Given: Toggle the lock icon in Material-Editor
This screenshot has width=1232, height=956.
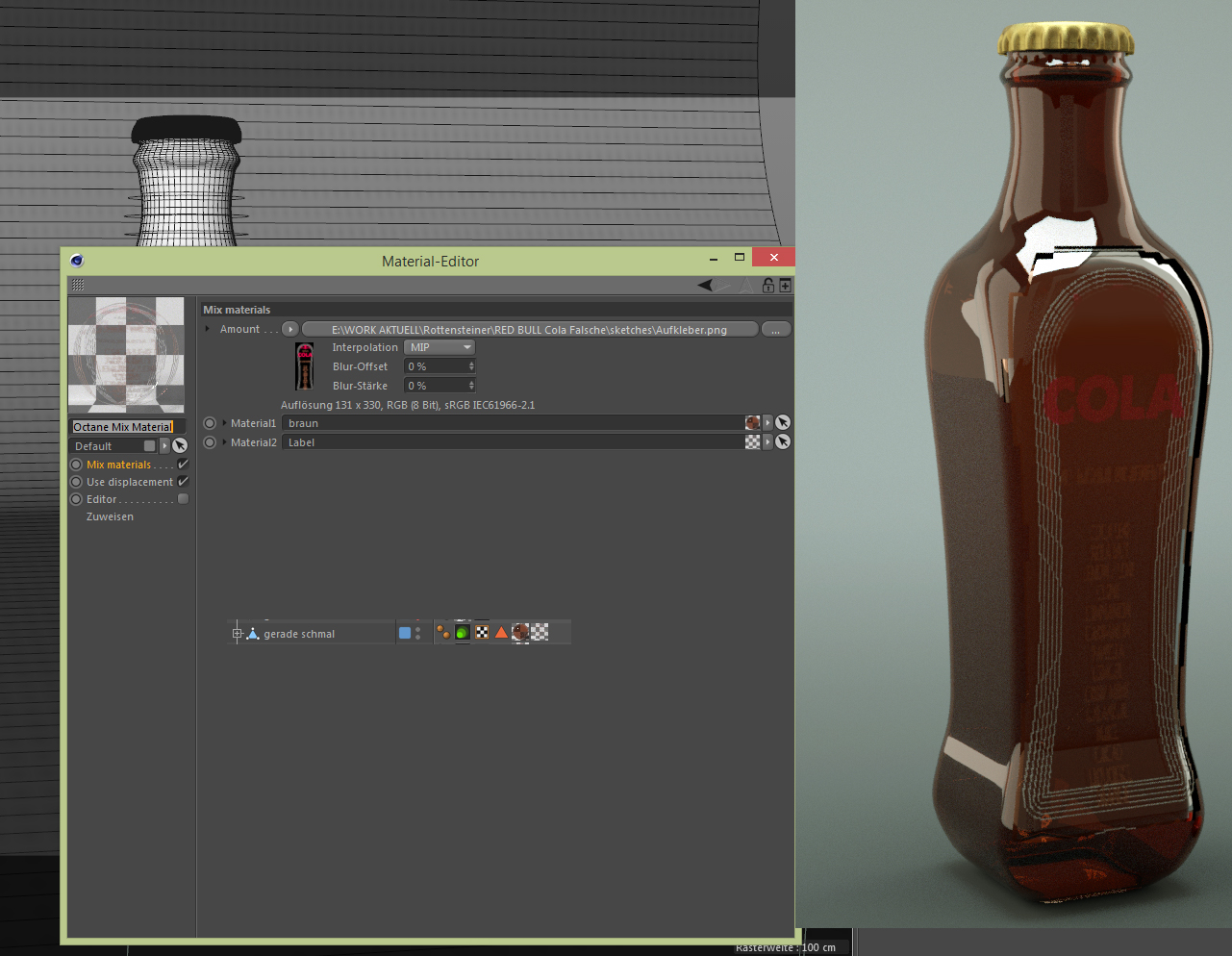Looking at the screenshot, I should click(x=768, y=286).
